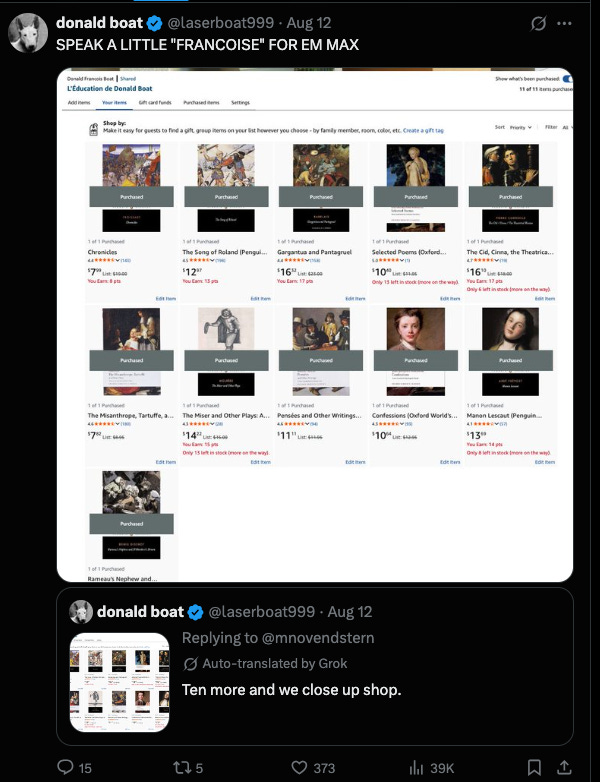
Task: Open the quoted tweet's image thumbnail
Action: (x=119, y=682)
